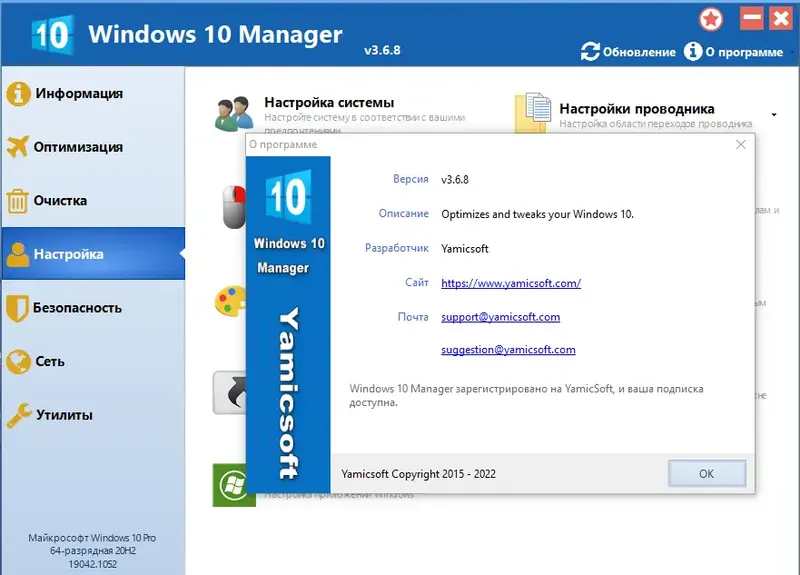This screenshot has height=575, width=800.
Task: Click the globe icon beside Сеть
Action: pyautogui.click(x=18, y=362)
